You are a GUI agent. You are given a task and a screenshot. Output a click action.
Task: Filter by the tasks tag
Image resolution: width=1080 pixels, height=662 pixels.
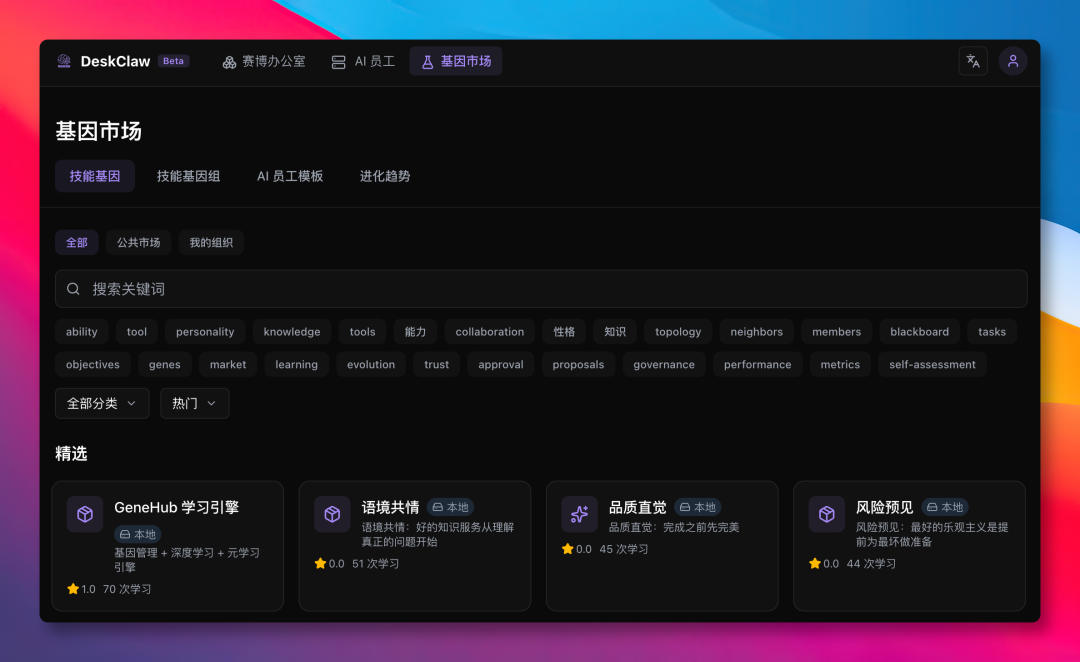tap(993, 331)
